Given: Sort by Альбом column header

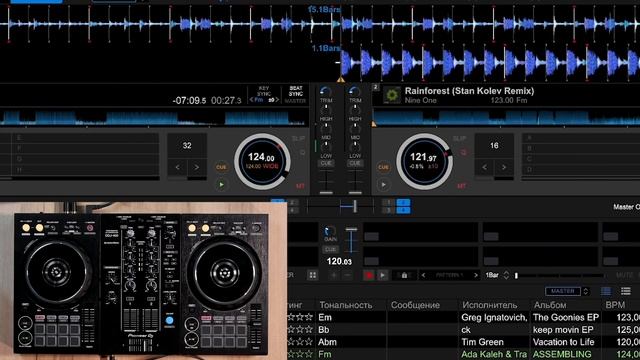Looking at the screenshot, I should (x=550, y=305).
